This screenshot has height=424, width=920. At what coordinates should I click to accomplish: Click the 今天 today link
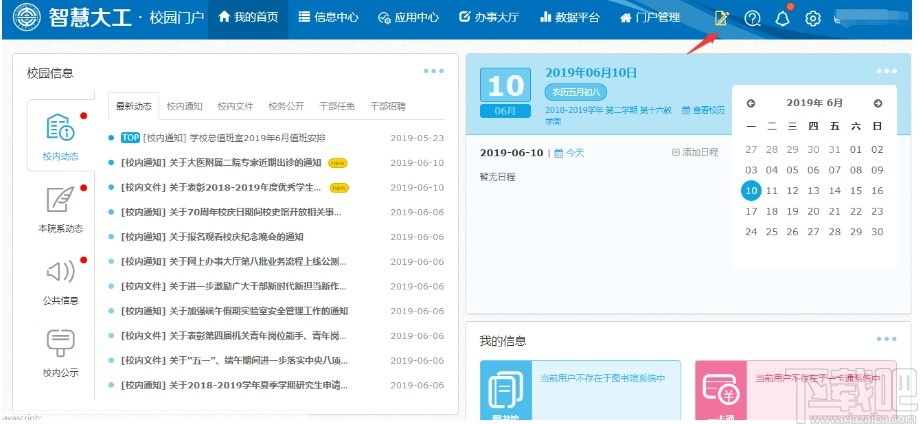coord(570,153)
